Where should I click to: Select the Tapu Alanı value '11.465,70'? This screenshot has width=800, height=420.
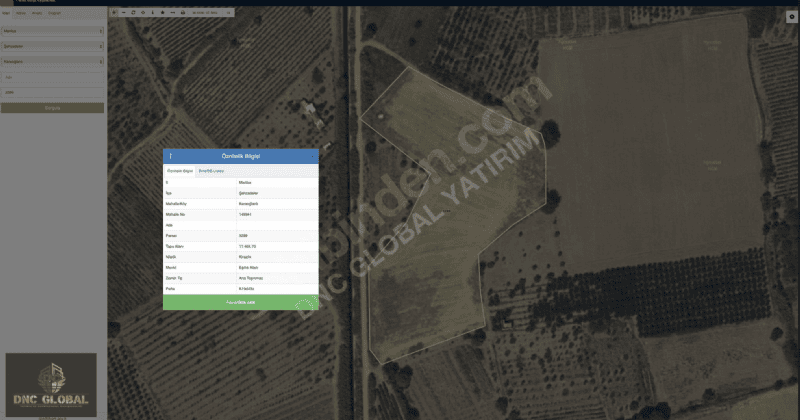tap(247, 246)
